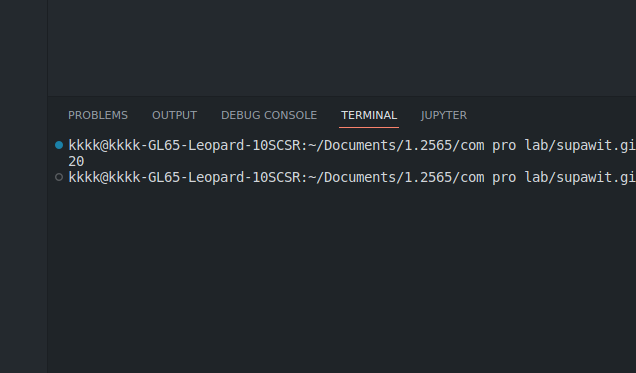Screen dimensions: 636x373
Task: Click the empty editor area above the panel
Action: (341, 48)
